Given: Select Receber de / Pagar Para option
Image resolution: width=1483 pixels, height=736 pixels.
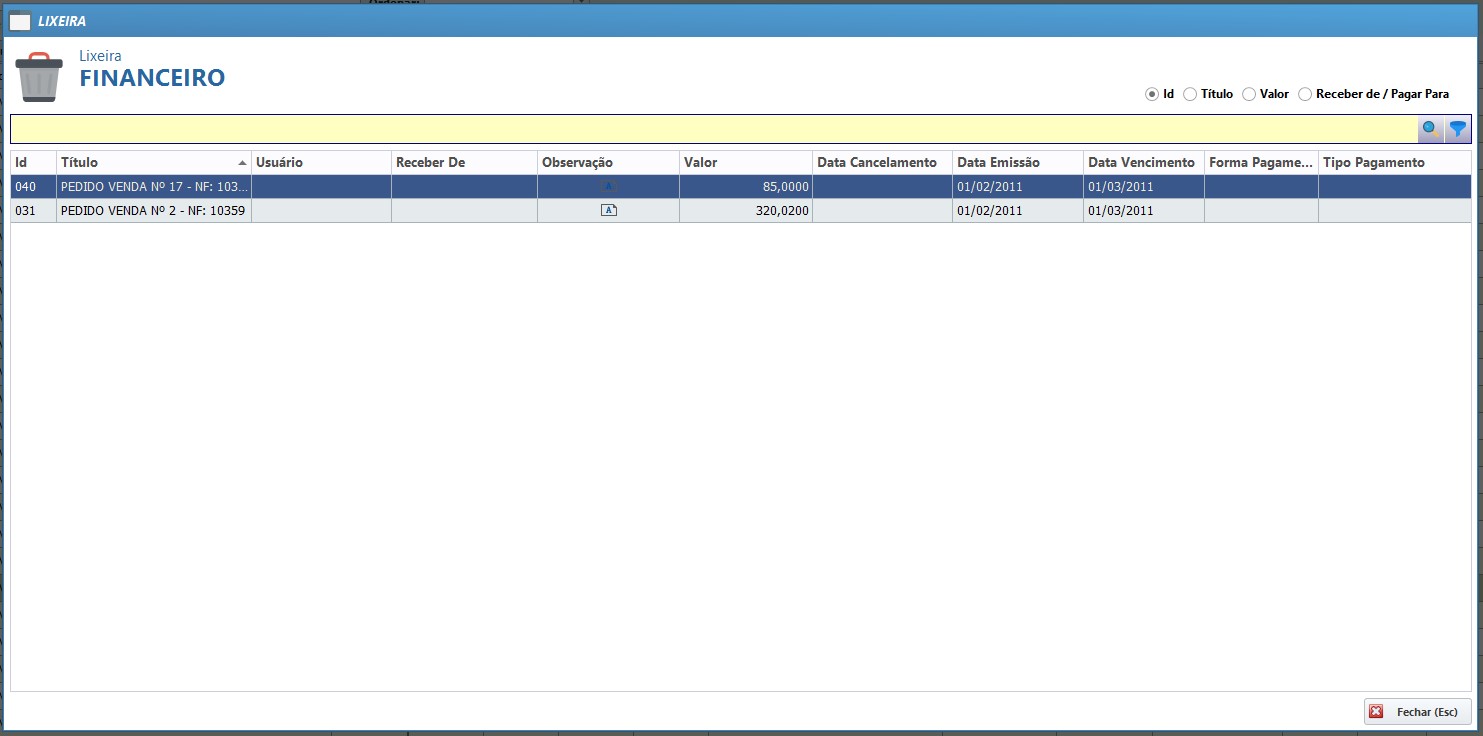Looking at the screenshot, I should pyautogui.click(x=1305, y=94).
